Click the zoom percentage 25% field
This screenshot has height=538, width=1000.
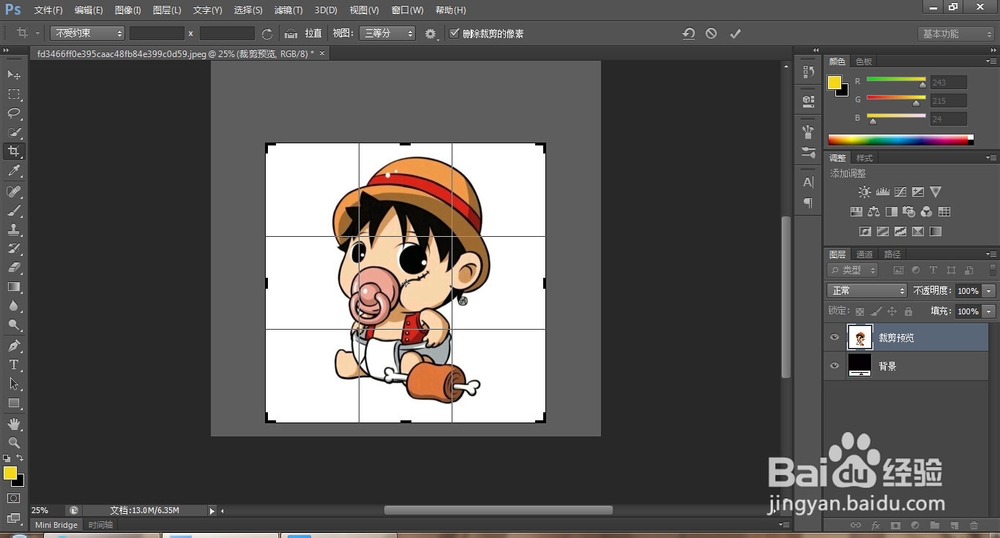(40, 511)
